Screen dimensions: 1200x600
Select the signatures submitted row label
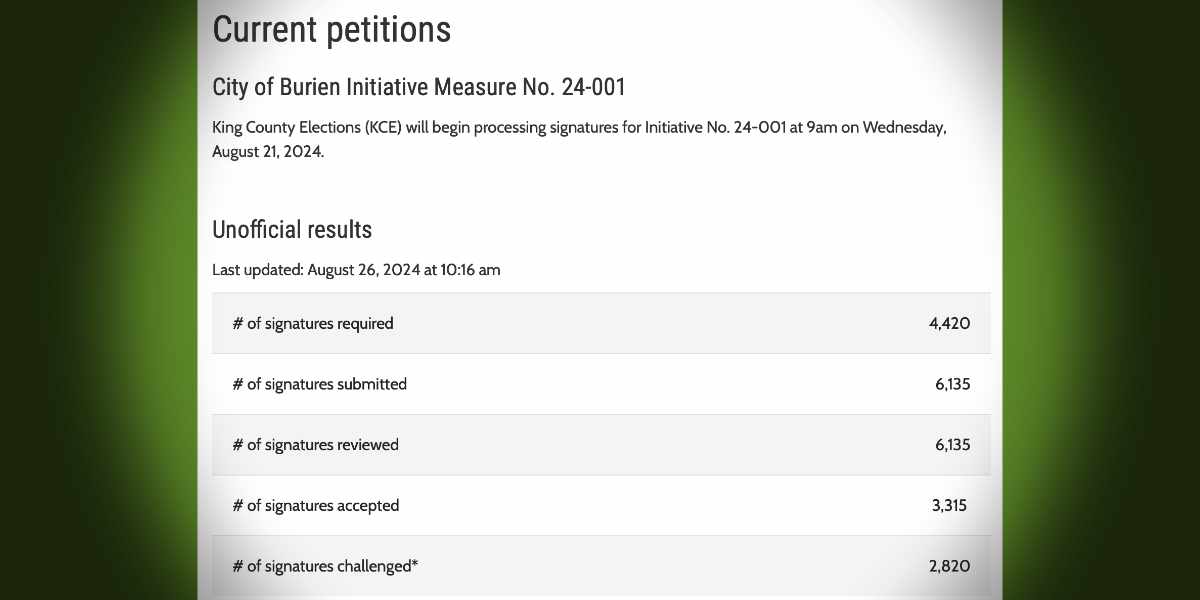pyautogui.click(x=319, y=384)
